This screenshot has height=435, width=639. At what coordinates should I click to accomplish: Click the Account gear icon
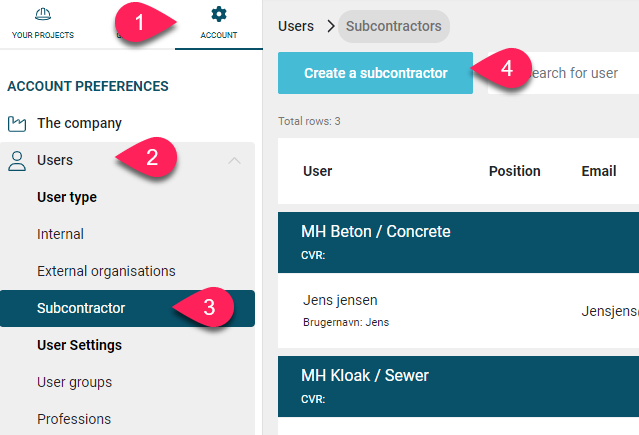(219, 14)
